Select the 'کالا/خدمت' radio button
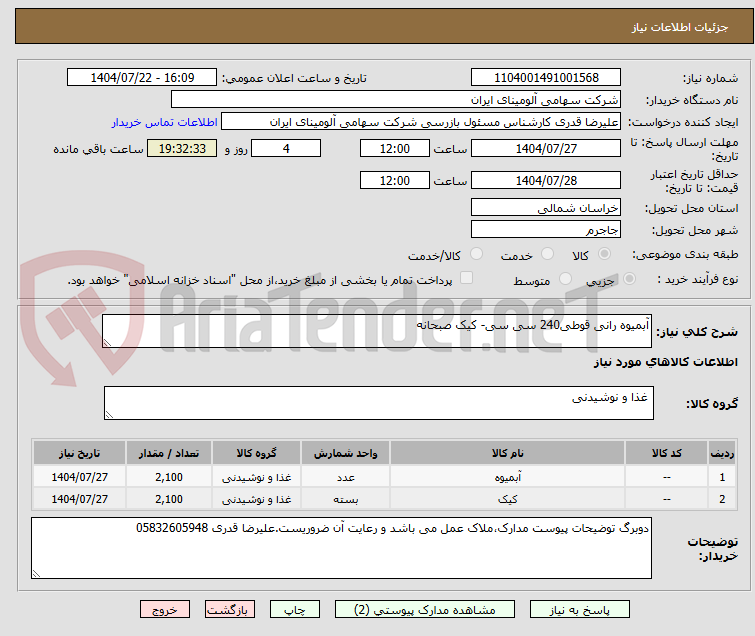755x636 pixels. [476, 254]
